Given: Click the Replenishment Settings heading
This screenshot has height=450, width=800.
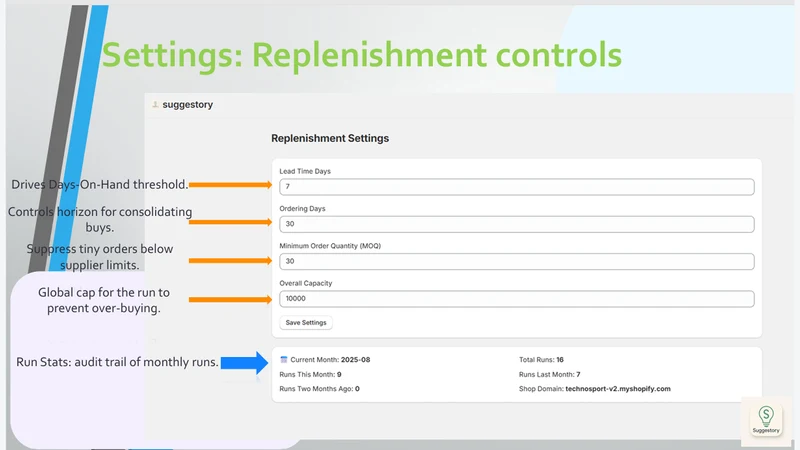Looking at the screenshot, I should point(330,138).
